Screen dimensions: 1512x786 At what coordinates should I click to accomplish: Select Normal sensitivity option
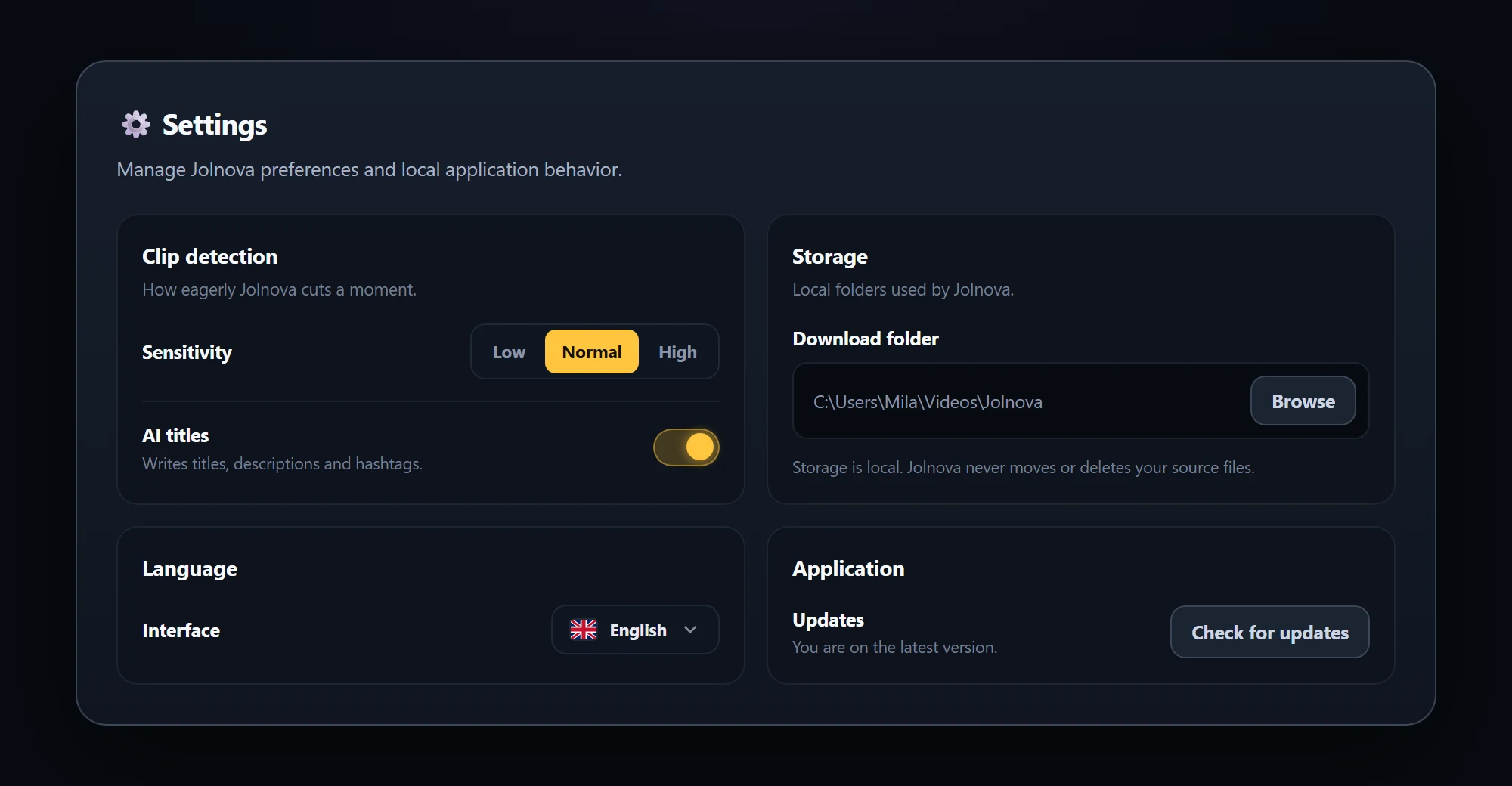(x=592, y=352)
